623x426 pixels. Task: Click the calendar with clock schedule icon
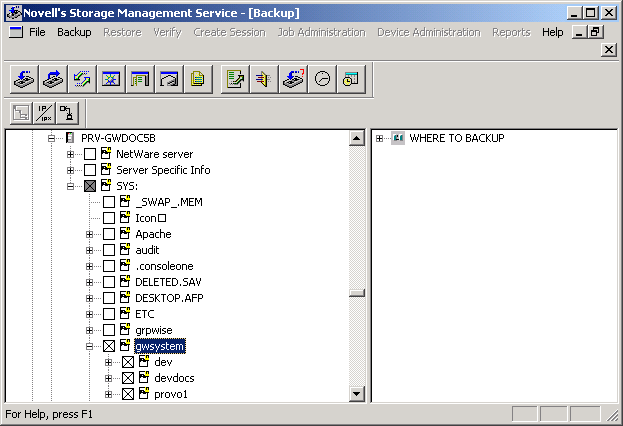coord(351,79)
